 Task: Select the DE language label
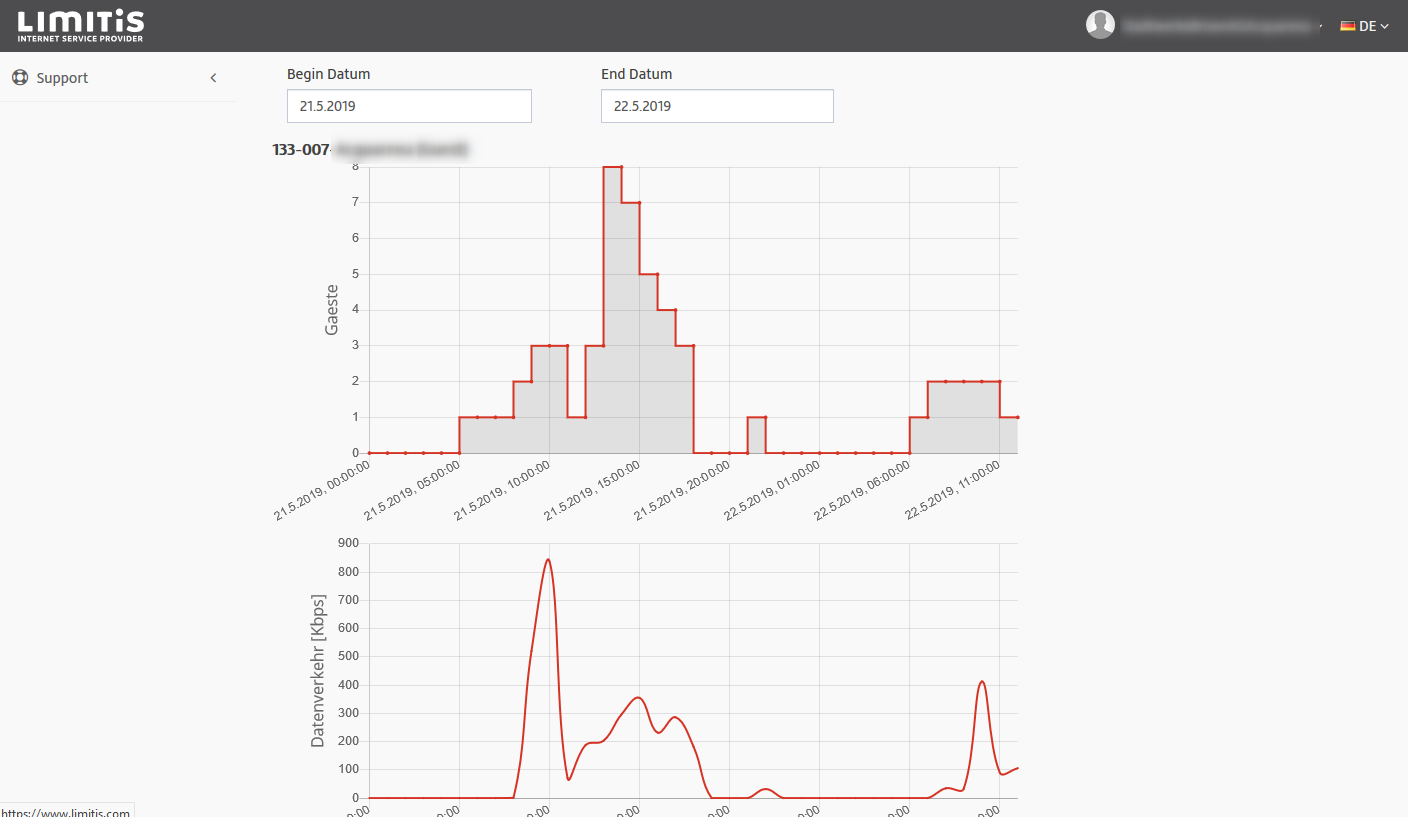coord(1367,26)
